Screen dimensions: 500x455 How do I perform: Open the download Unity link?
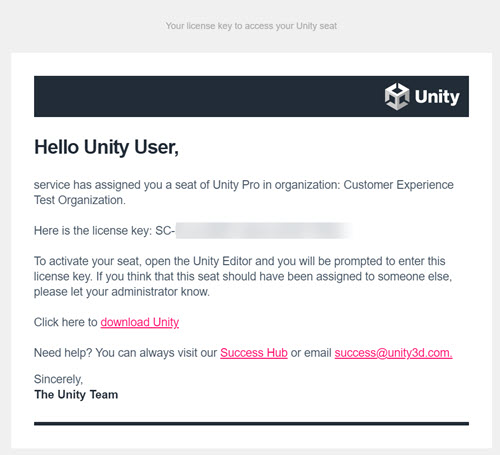[x=140, y=322]
